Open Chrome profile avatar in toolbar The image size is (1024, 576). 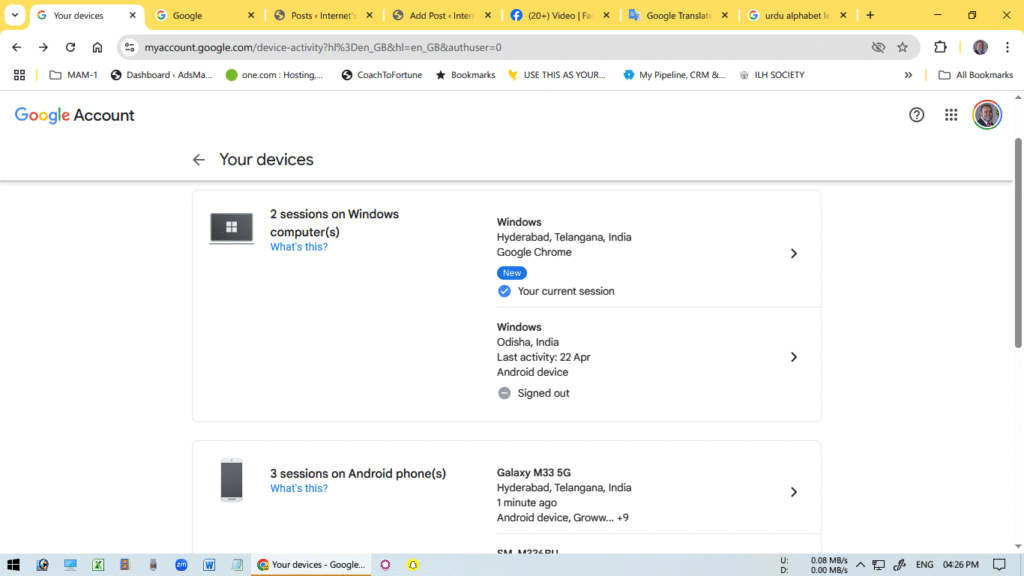980,47
